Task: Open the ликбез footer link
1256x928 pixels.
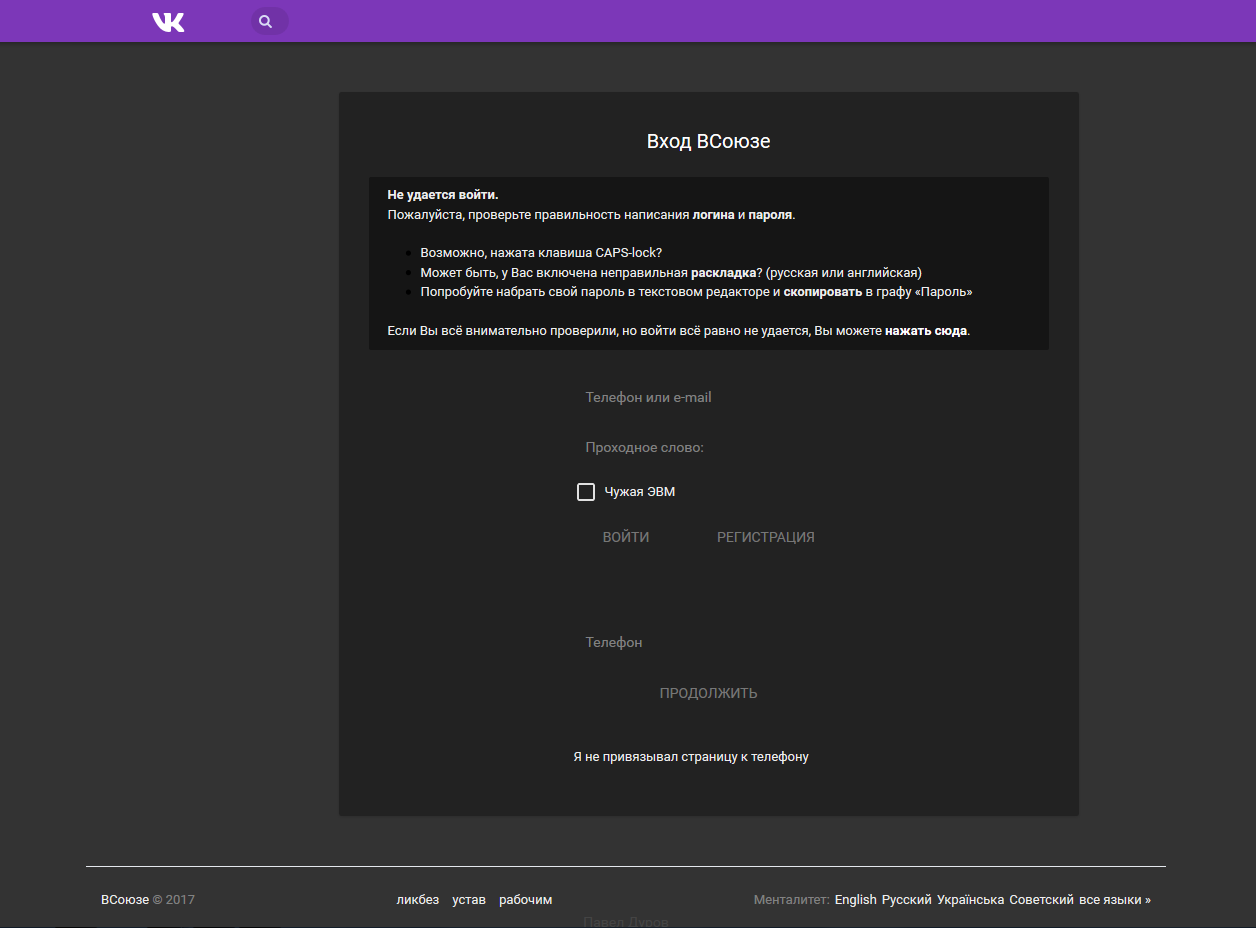Action: tap(418, 900)
